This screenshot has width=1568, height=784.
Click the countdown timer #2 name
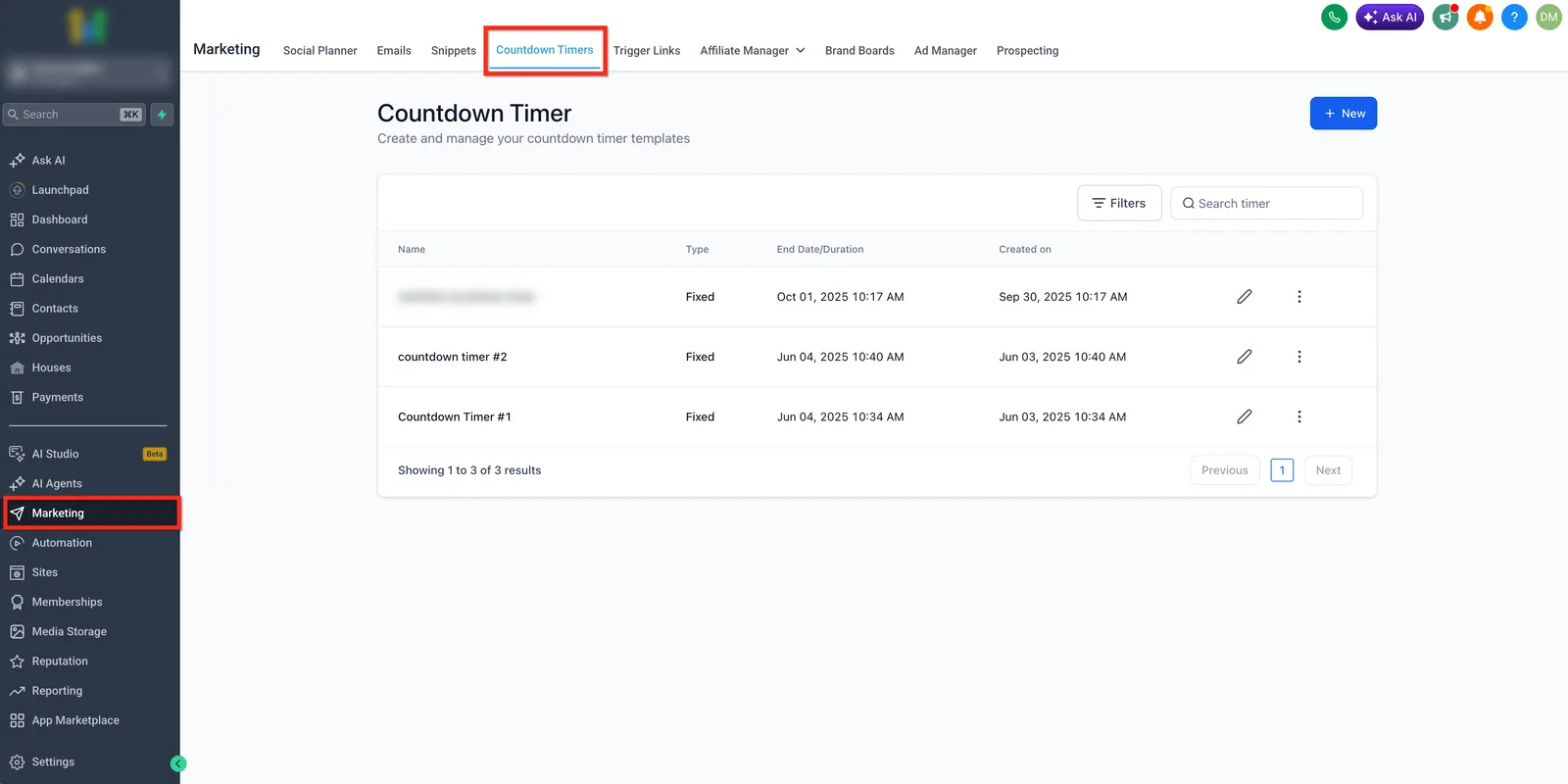(x=452, y=357)
